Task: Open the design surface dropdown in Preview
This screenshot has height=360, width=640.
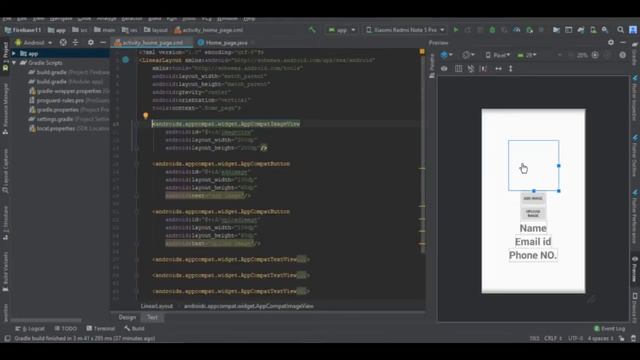Action: 447,55
